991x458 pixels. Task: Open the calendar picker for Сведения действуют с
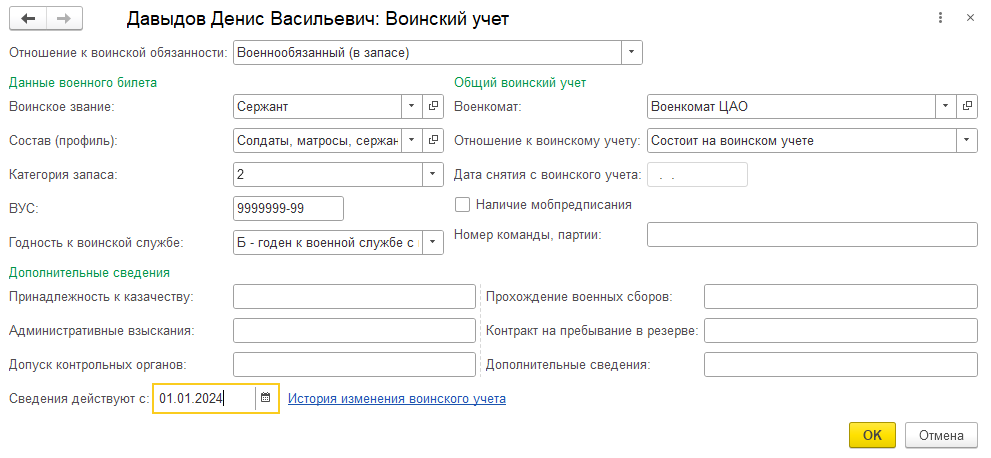pos(265,398)
